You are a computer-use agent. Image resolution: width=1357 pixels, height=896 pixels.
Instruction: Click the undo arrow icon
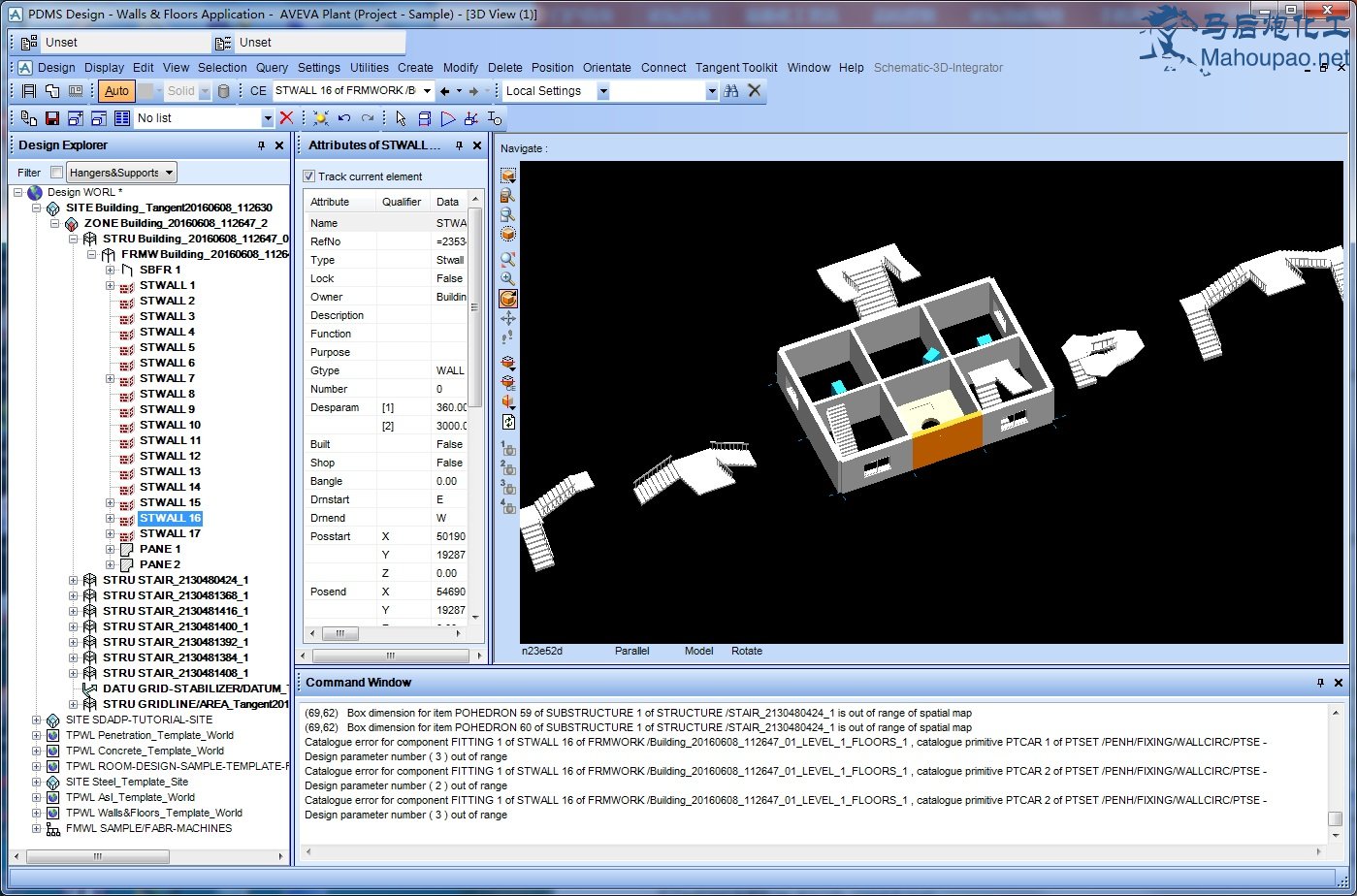pos(344,118)
